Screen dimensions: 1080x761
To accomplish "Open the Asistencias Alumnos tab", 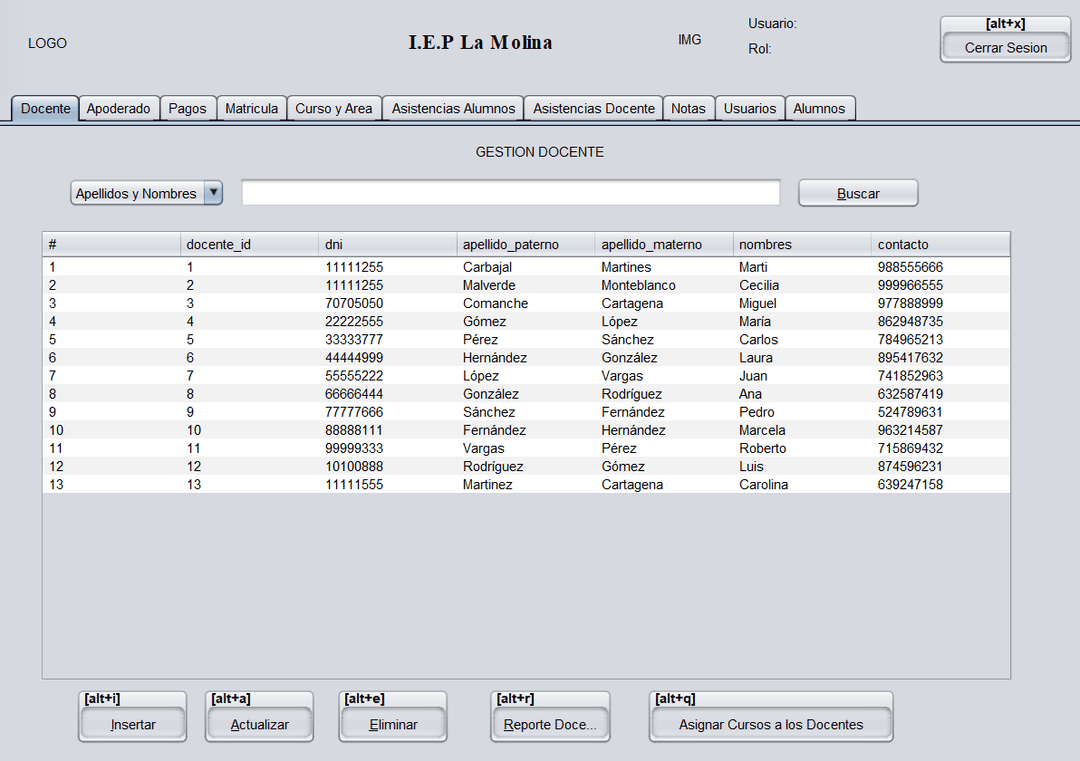I will (452, 108).
